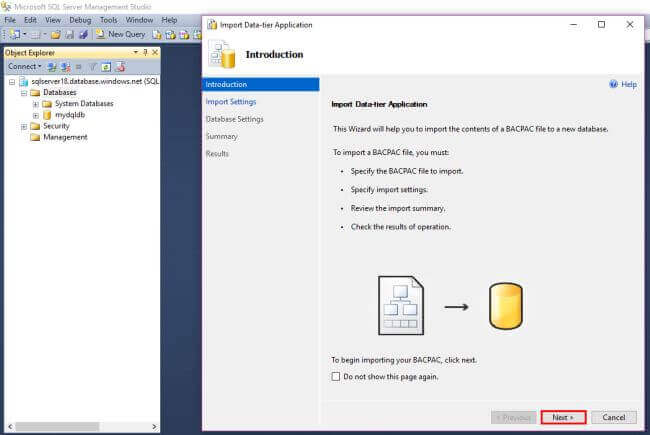Click the Open File folder icon

(x=56, y=35)
